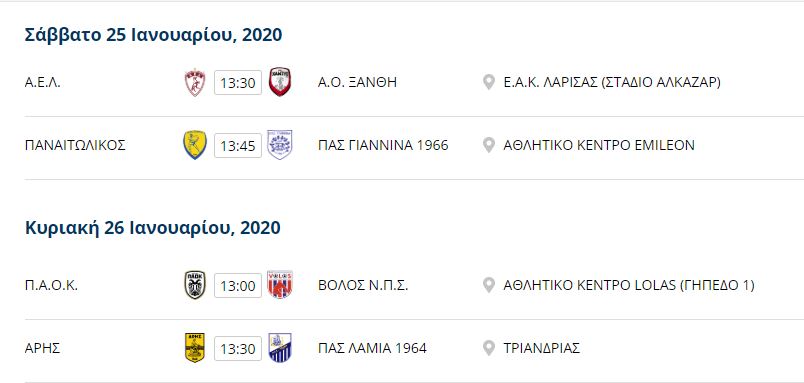
Task: Click the Π.Α.Ο.Κ. black crest
Action: click(x=195, y=285)
